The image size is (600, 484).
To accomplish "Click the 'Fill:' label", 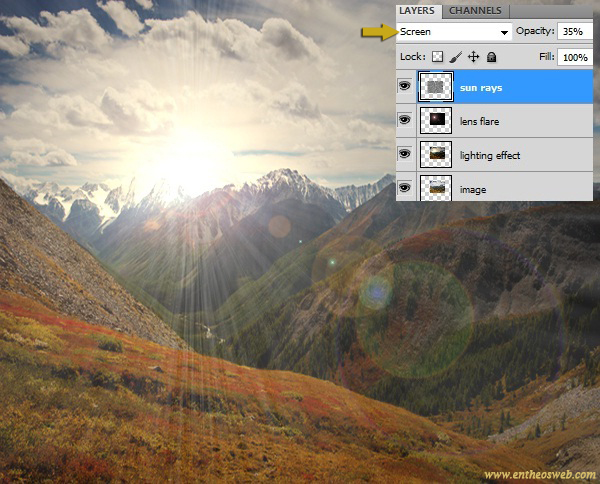I will point(547,57).
